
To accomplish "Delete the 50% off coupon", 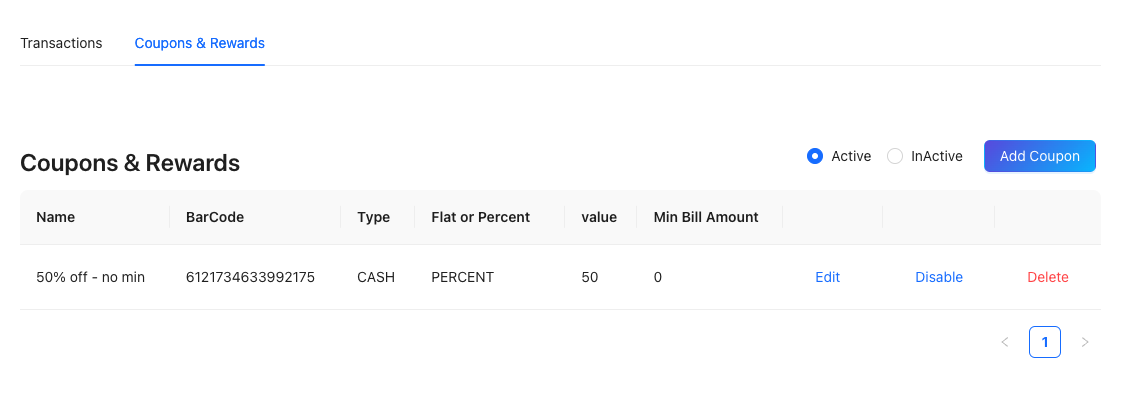I will [x=1048, y=277].
